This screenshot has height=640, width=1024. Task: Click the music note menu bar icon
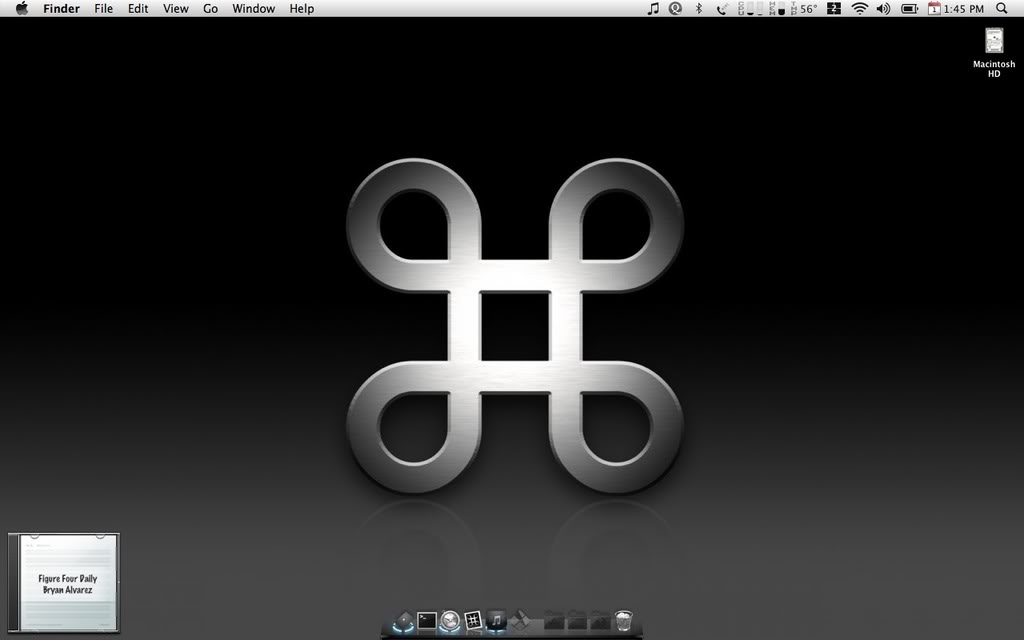[652, 8]
